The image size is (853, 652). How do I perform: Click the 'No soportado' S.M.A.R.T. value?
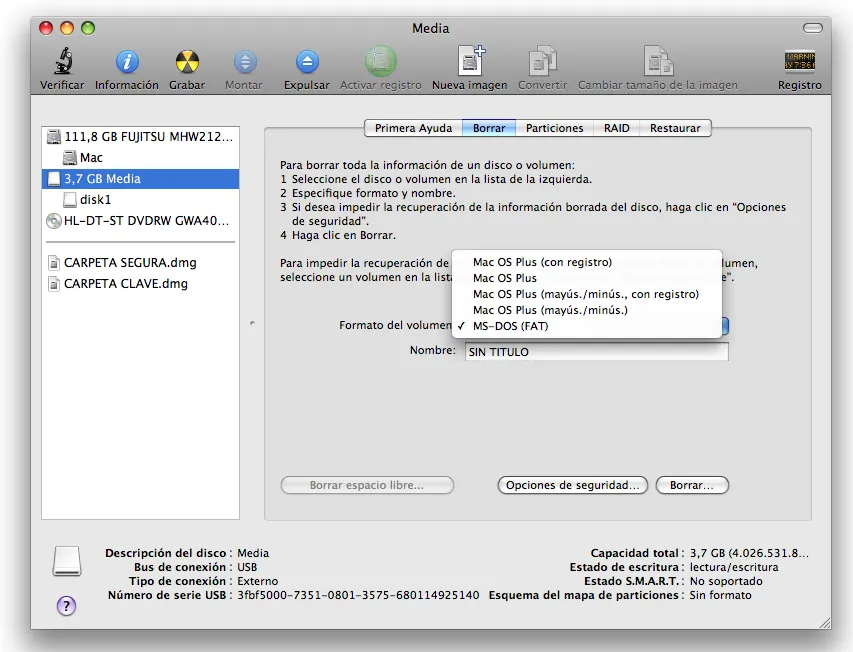(x=726, y=581)
